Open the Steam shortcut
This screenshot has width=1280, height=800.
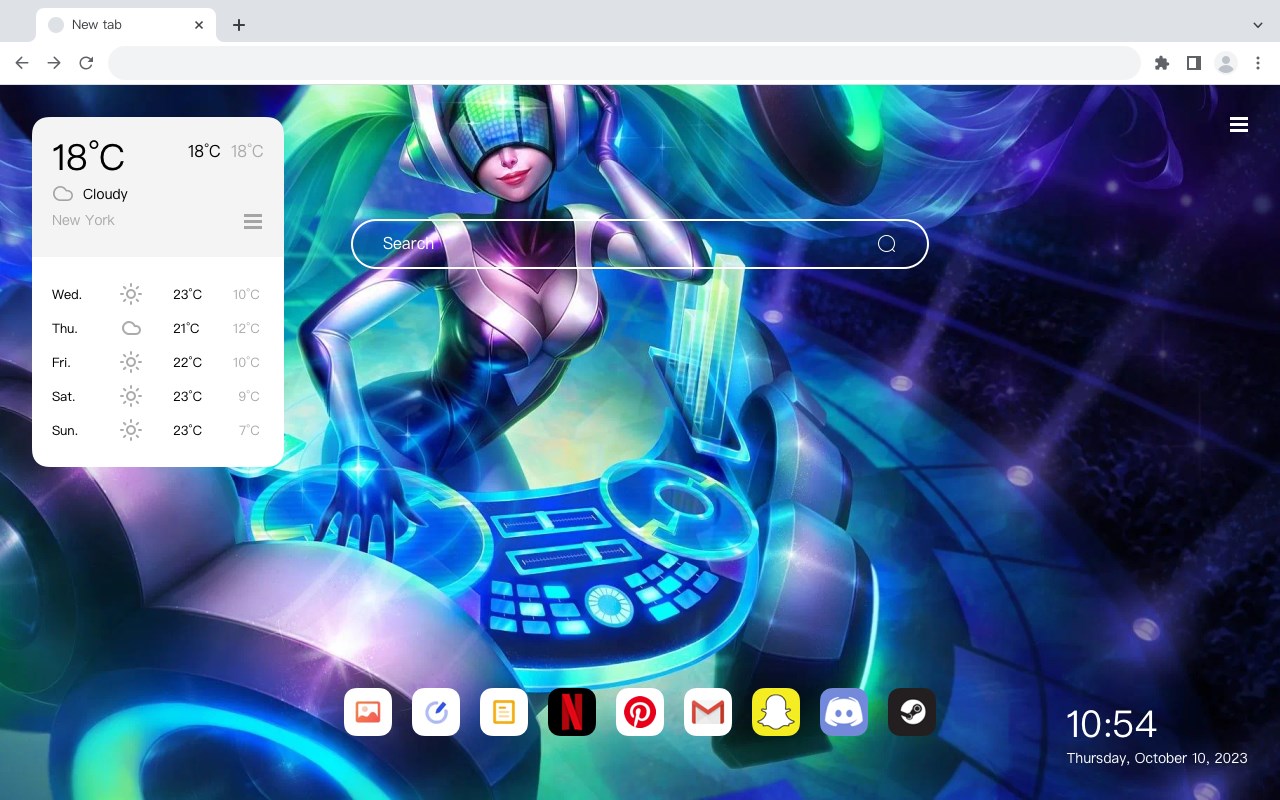[912, 712]
